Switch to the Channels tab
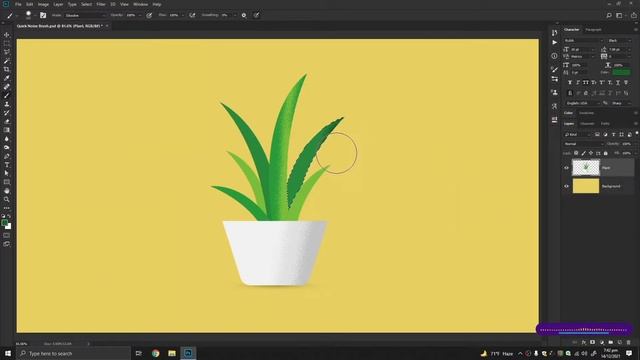 (587, 124)
